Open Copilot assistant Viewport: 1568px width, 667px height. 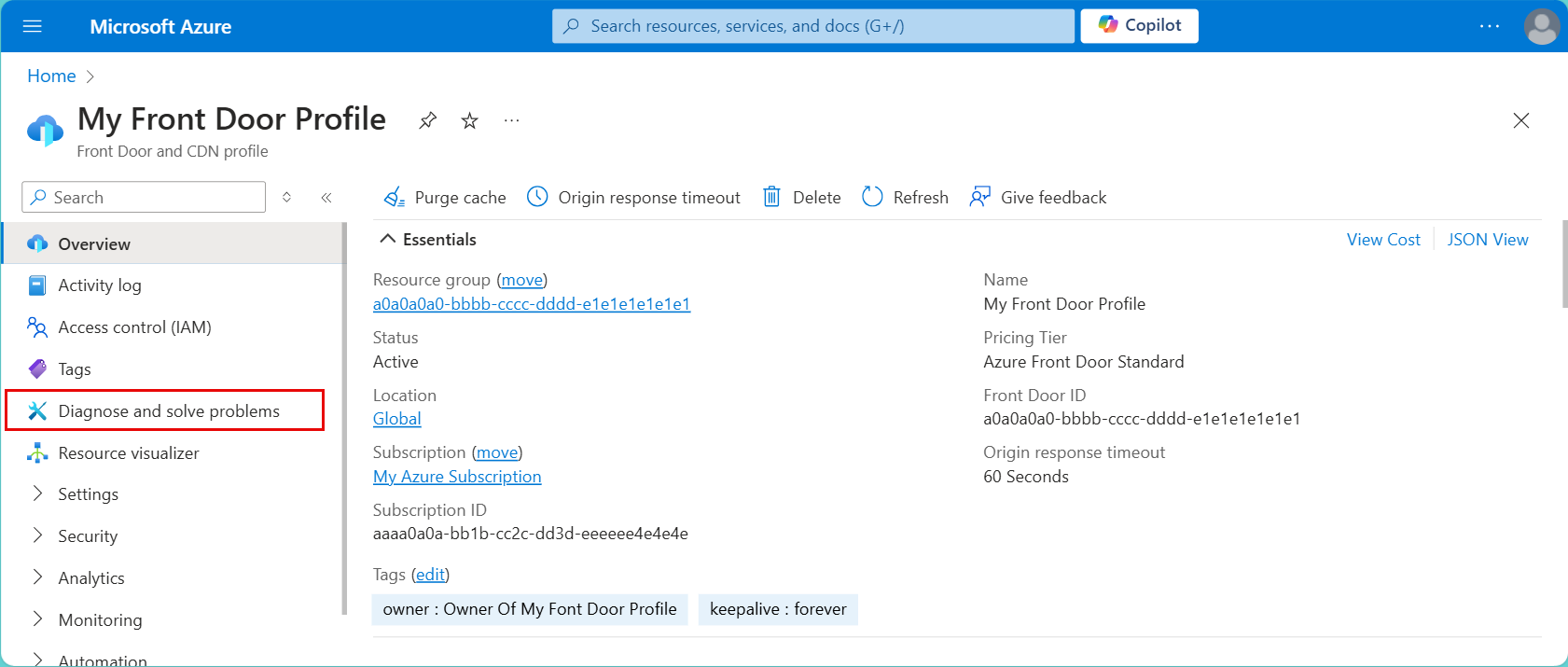click(x=1139, y=25)
